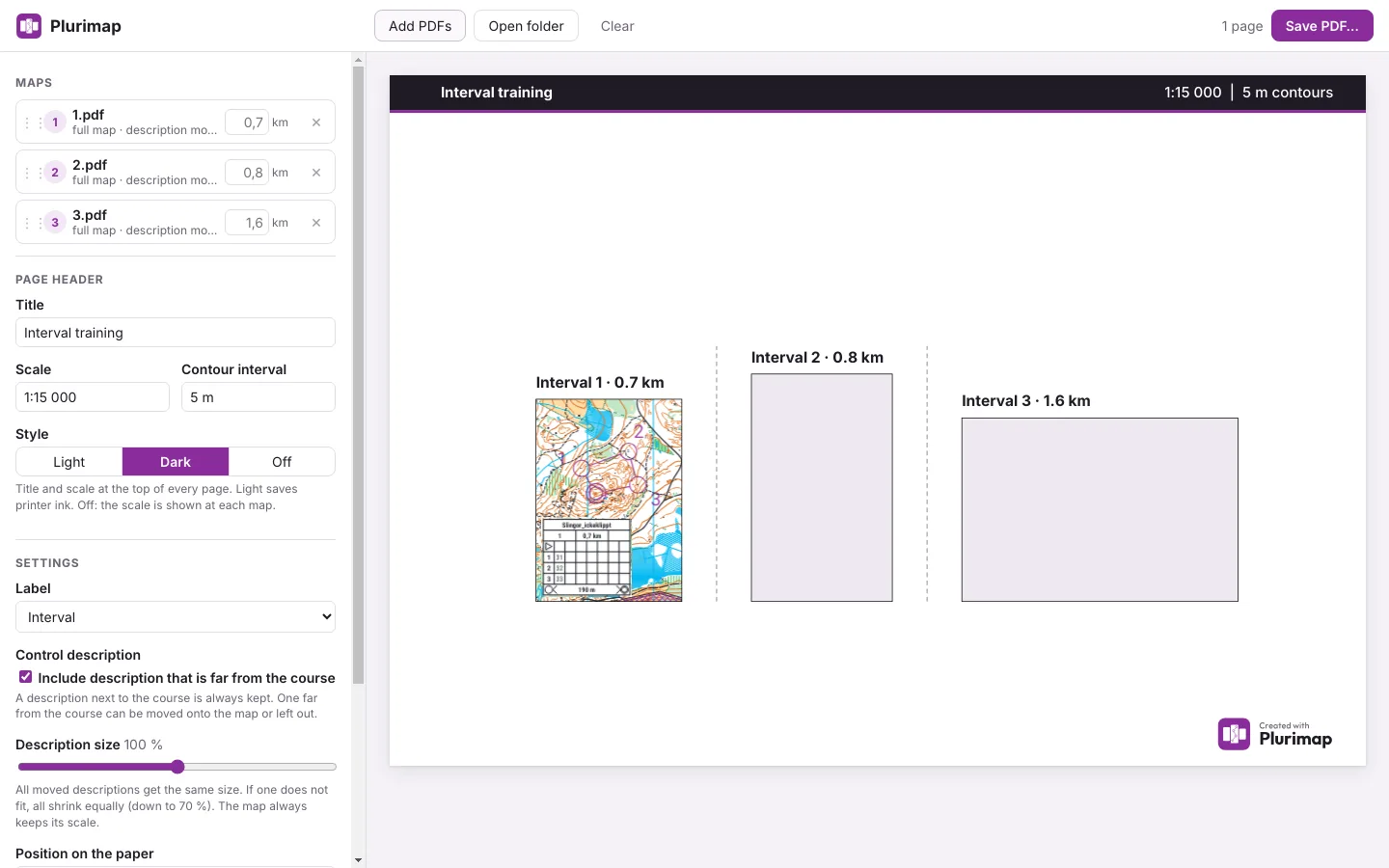Screen dimensions: 1389x868
Task: Edit the 0,7 km distance for 1.pdf
Action: (x=247, y=122)
